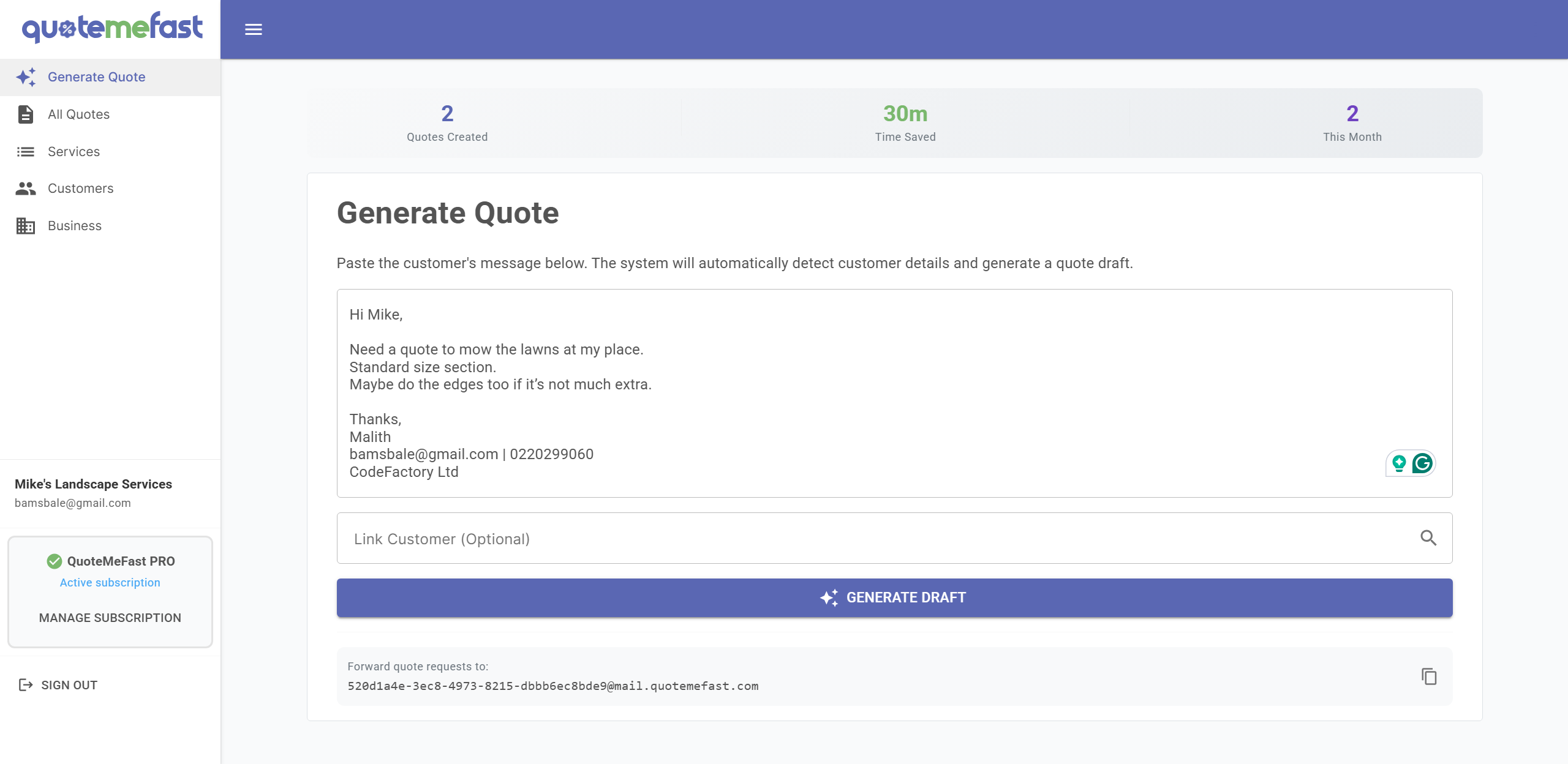Click the search icon in Link Customer field
This screenshot has height=764, width=1568.
pyautogui.click(x=1428, y=538)
